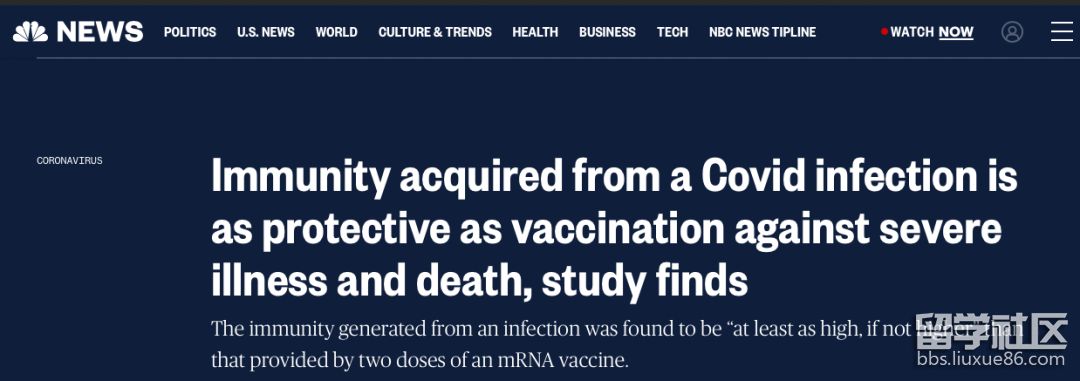The height and width of the screenshot is (381, 1080).
Task: Click the red live dot beside Watch Now
Action: [x=884, y=31]
